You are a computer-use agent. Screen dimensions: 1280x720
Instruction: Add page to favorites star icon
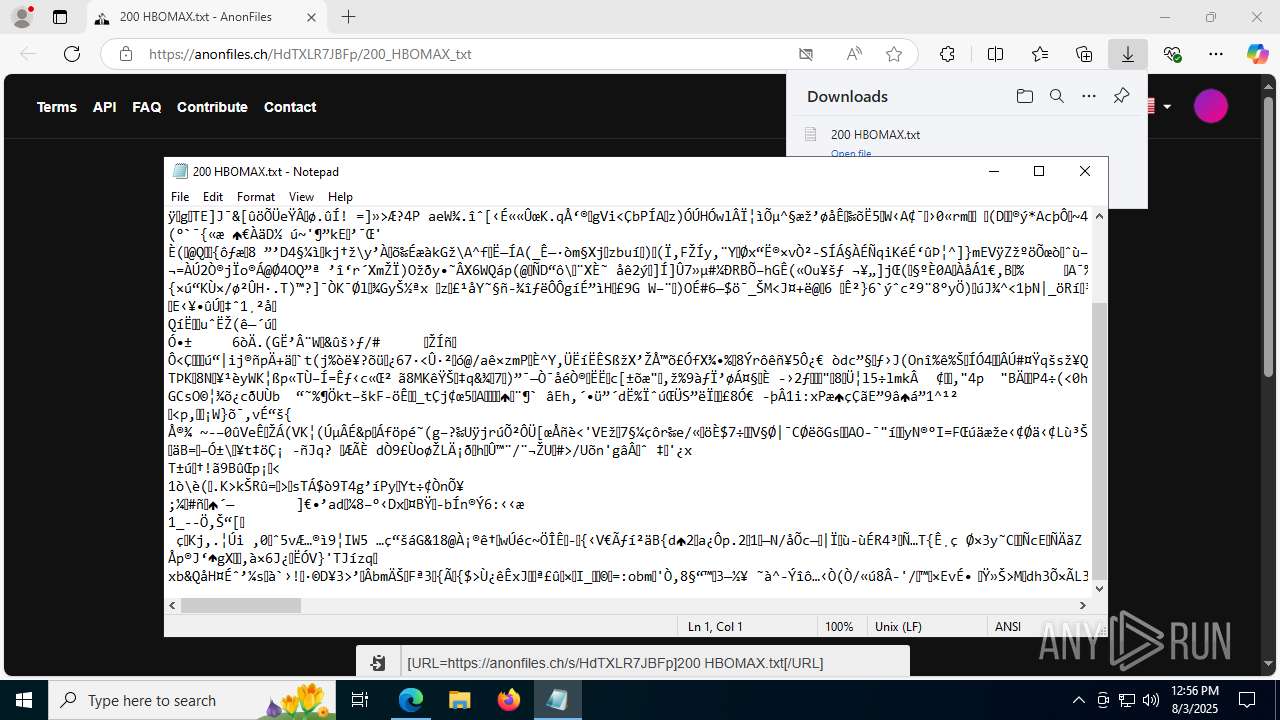[x=894, y=54]
